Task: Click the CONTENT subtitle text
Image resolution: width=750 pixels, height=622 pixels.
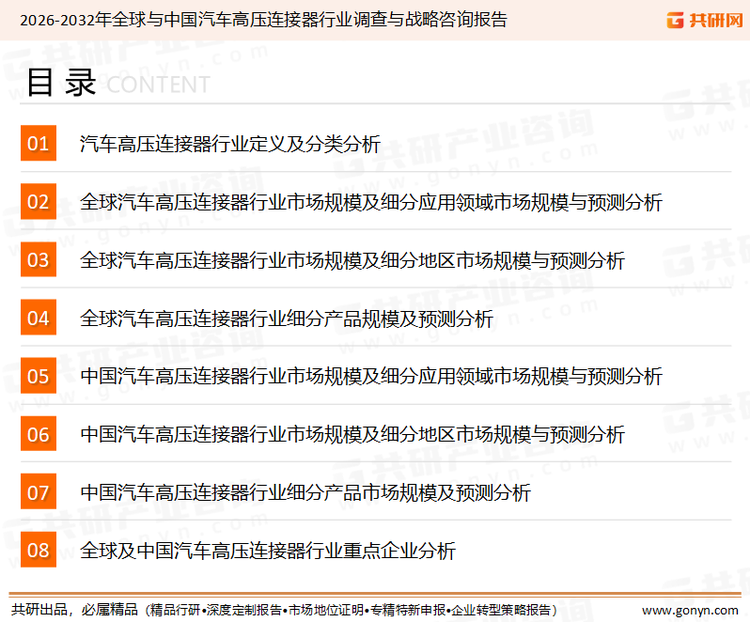Action: [x=158, y=85]
